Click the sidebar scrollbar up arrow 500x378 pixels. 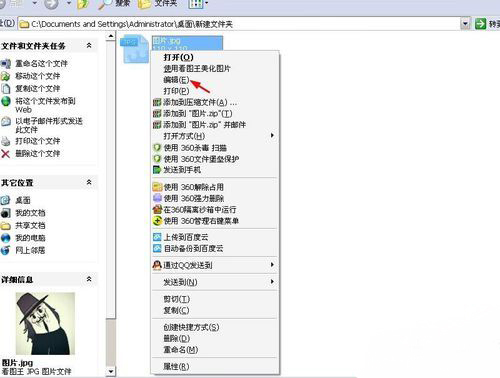tap(111, 36)
